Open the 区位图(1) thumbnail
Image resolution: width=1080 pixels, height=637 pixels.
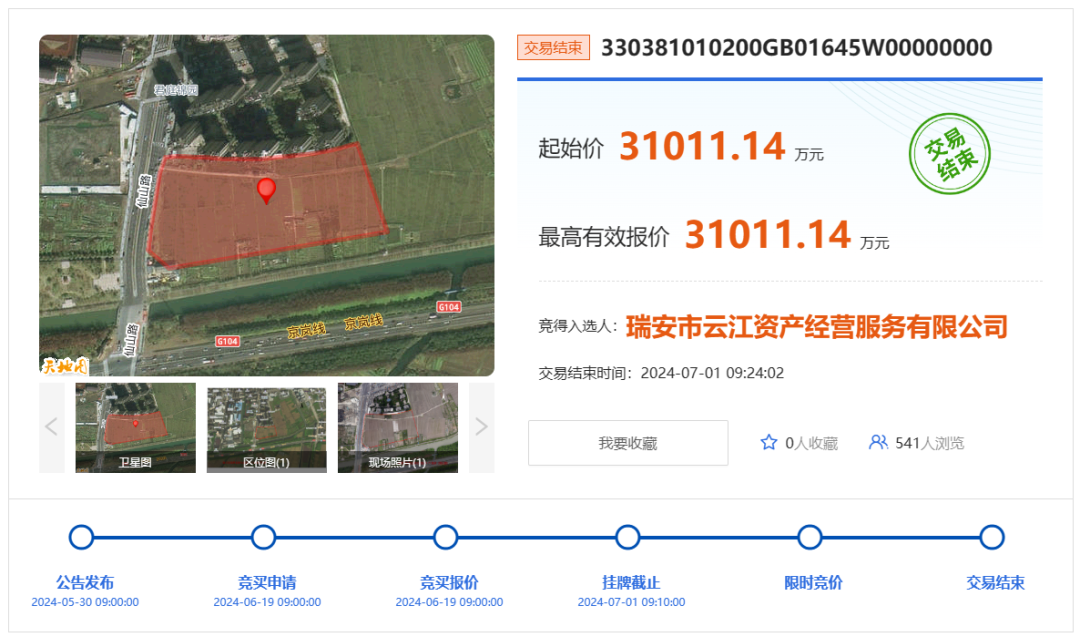[266, 427]
